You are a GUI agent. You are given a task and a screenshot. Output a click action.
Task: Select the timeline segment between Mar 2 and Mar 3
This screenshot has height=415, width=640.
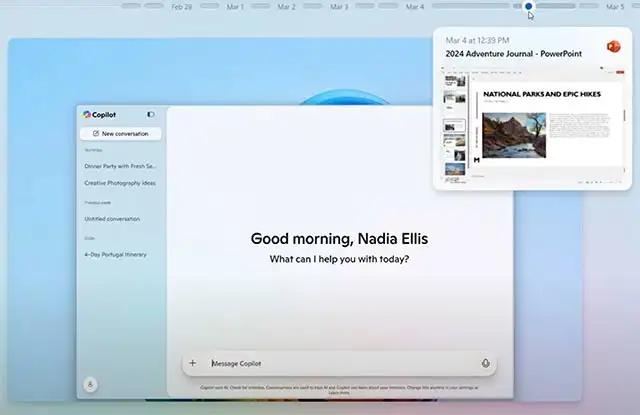point(313,6)
